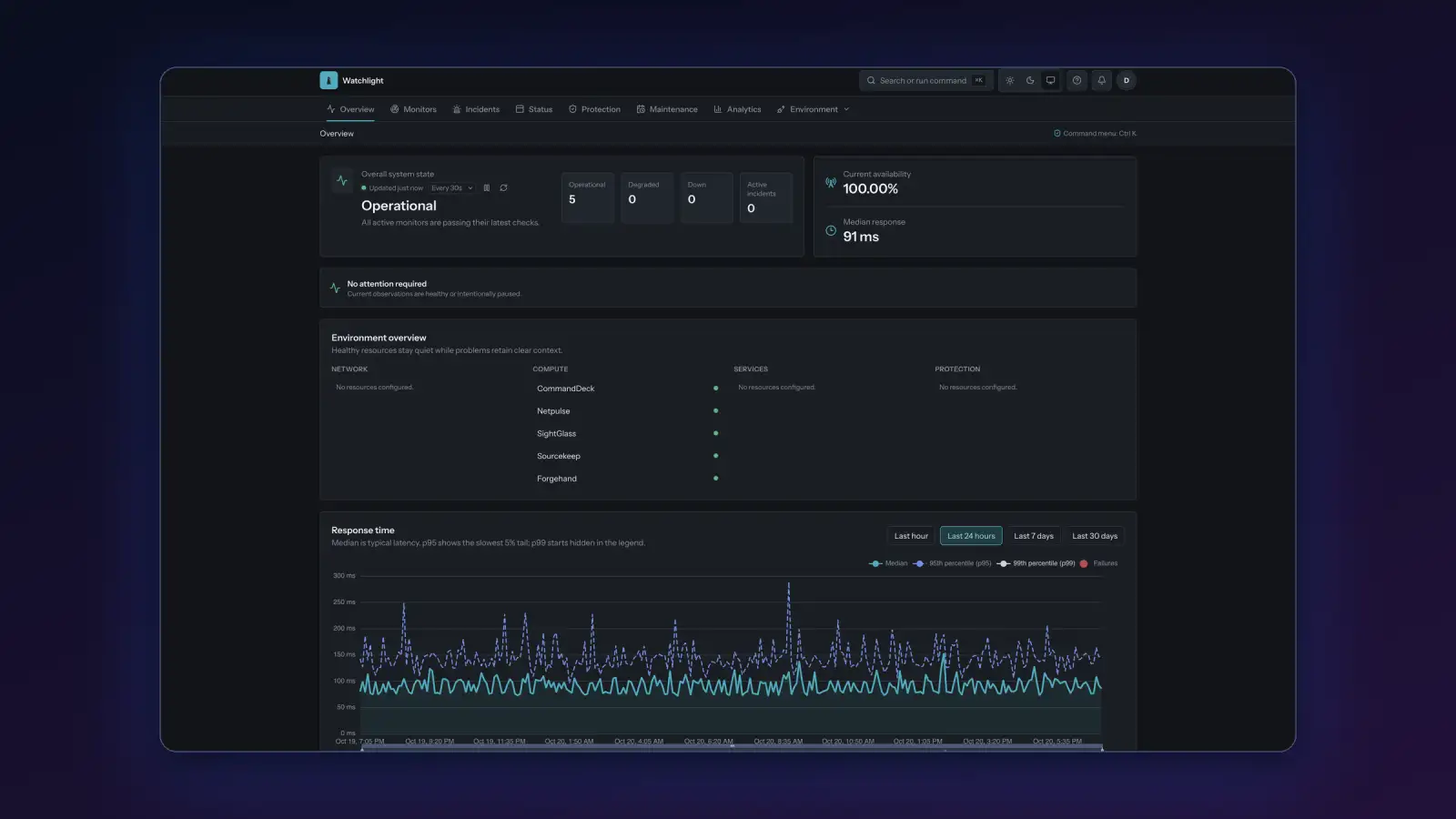Click the Median response 91 ms value
Image resolution: width=1456 pixels, height=819 pixels.
tap(861, 237)
